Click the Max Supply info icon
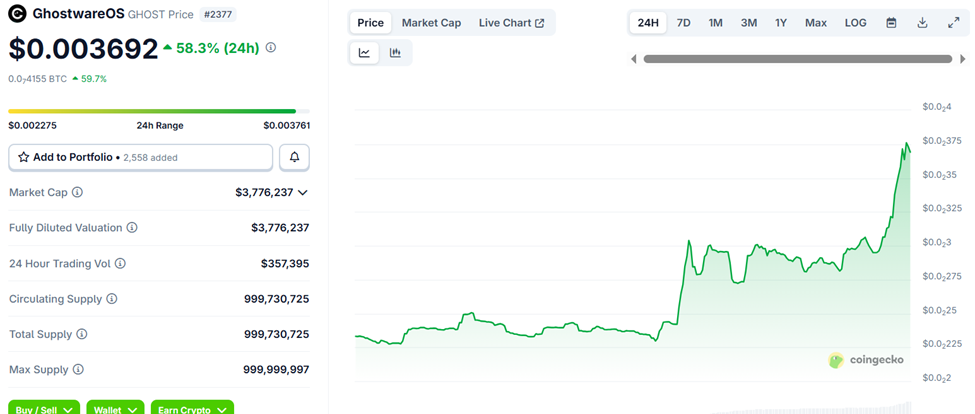Viewport: 975px width, 414px height. (x=78, y=369)
